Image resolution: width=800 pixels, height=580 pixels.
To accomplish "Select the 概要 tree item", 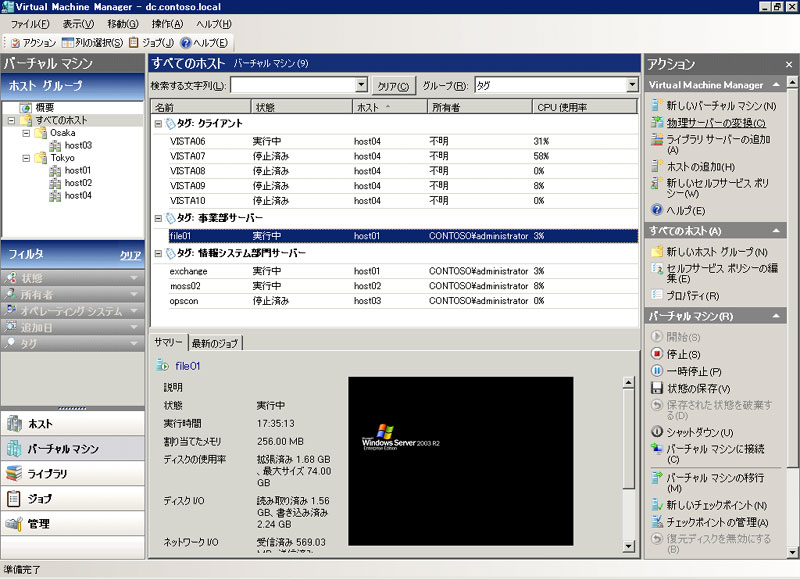I will (x=44, y=108).
